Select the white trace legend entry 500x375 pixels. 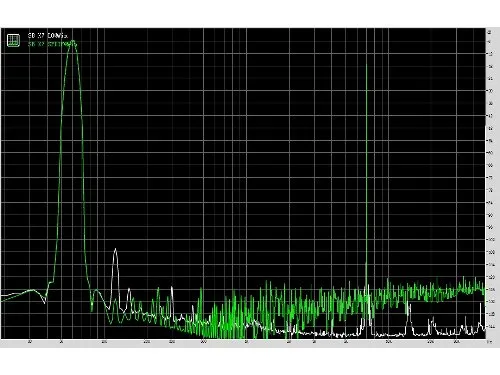click(48, 35)
